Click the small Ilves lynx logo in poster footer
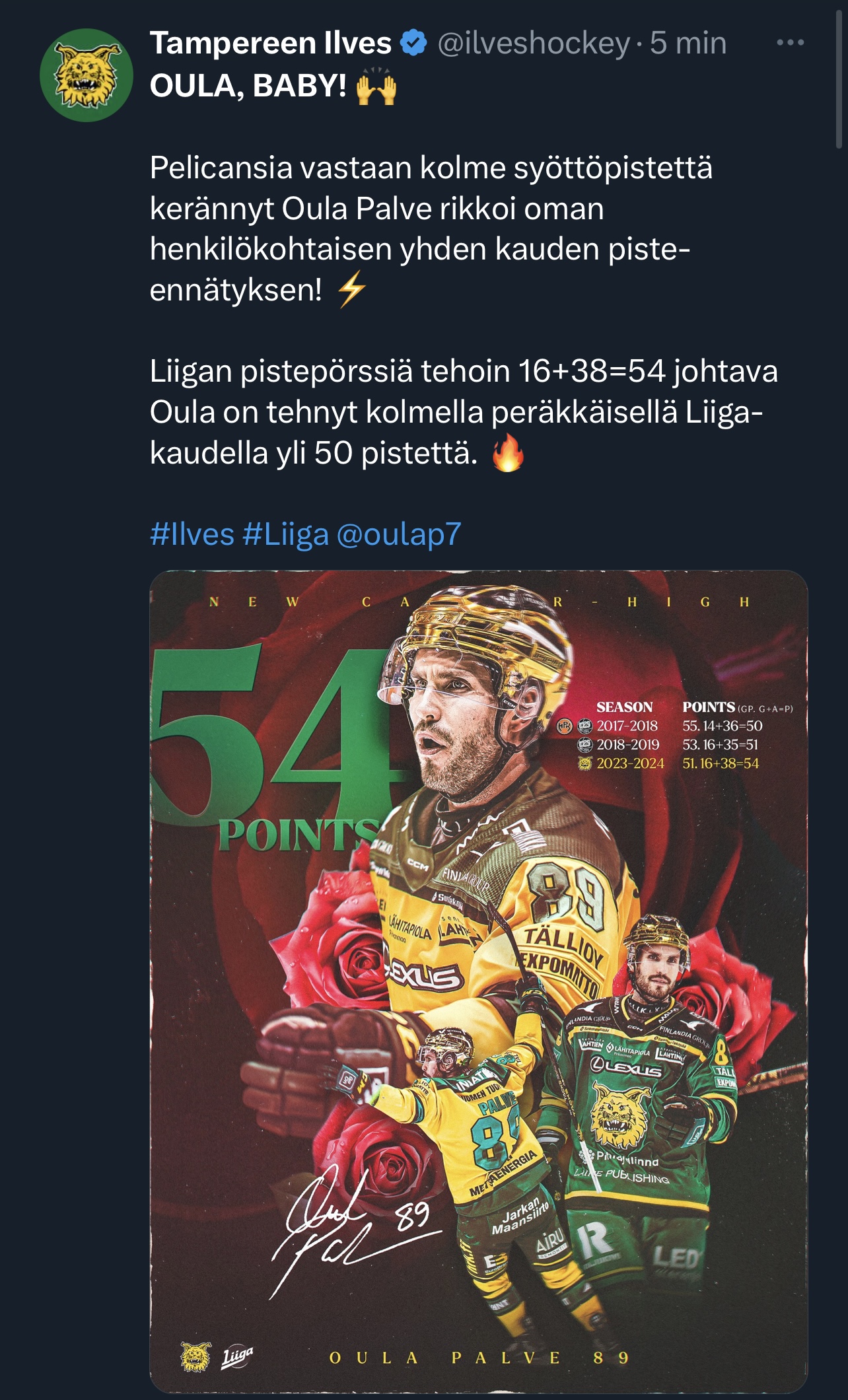The image size is (848, 1400). [x=196, y=1356]
